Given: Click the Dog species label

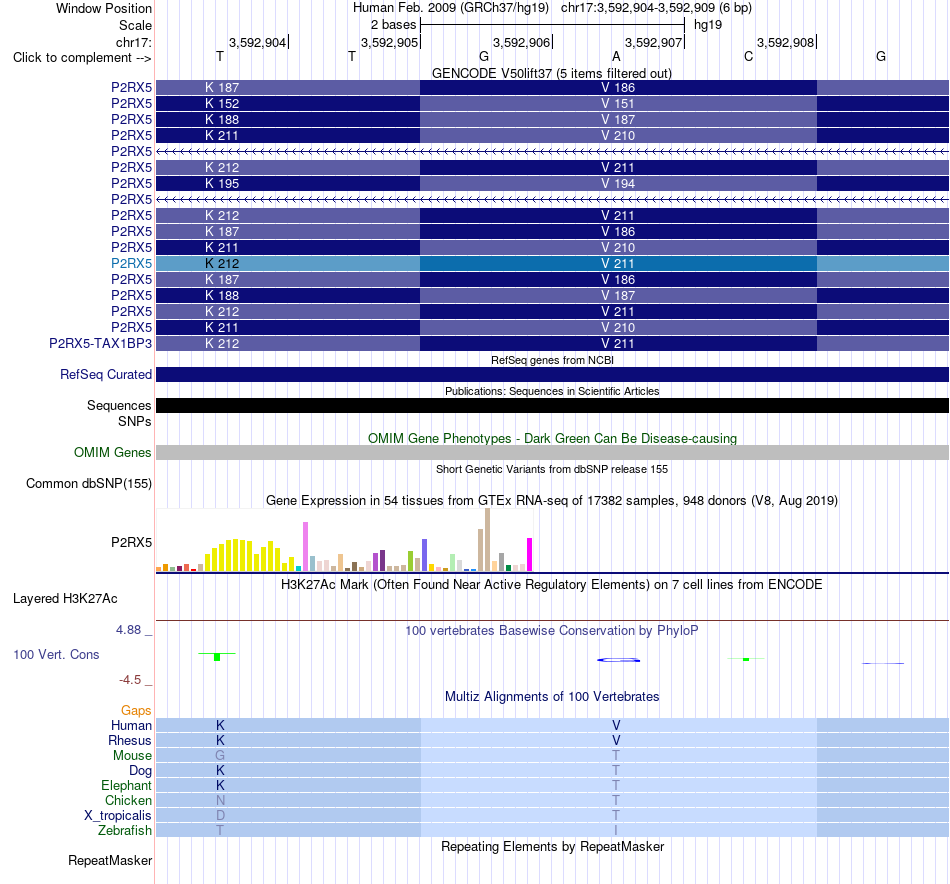Looking at the screenshot, I should (141, 771).
